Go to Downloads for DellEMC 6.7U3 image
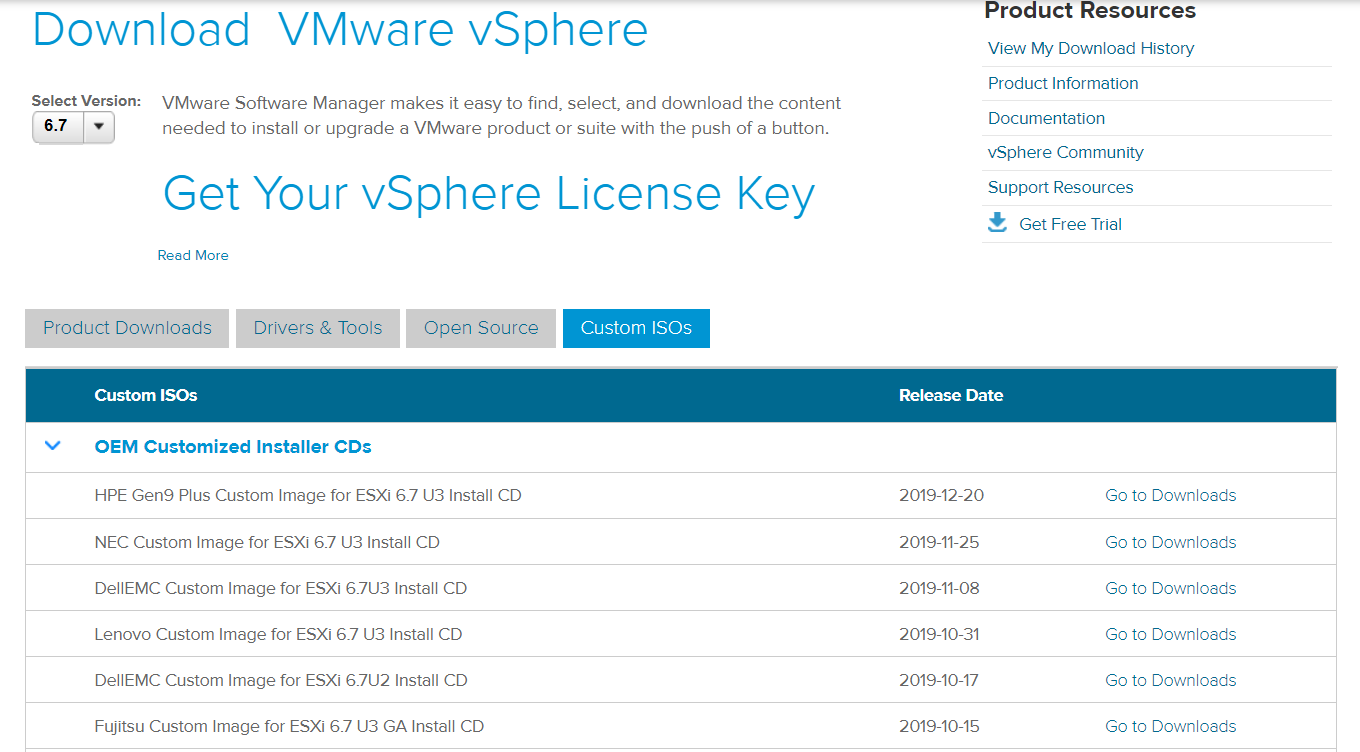This screenshot has height=752, width=1360. coord(1170,588)
